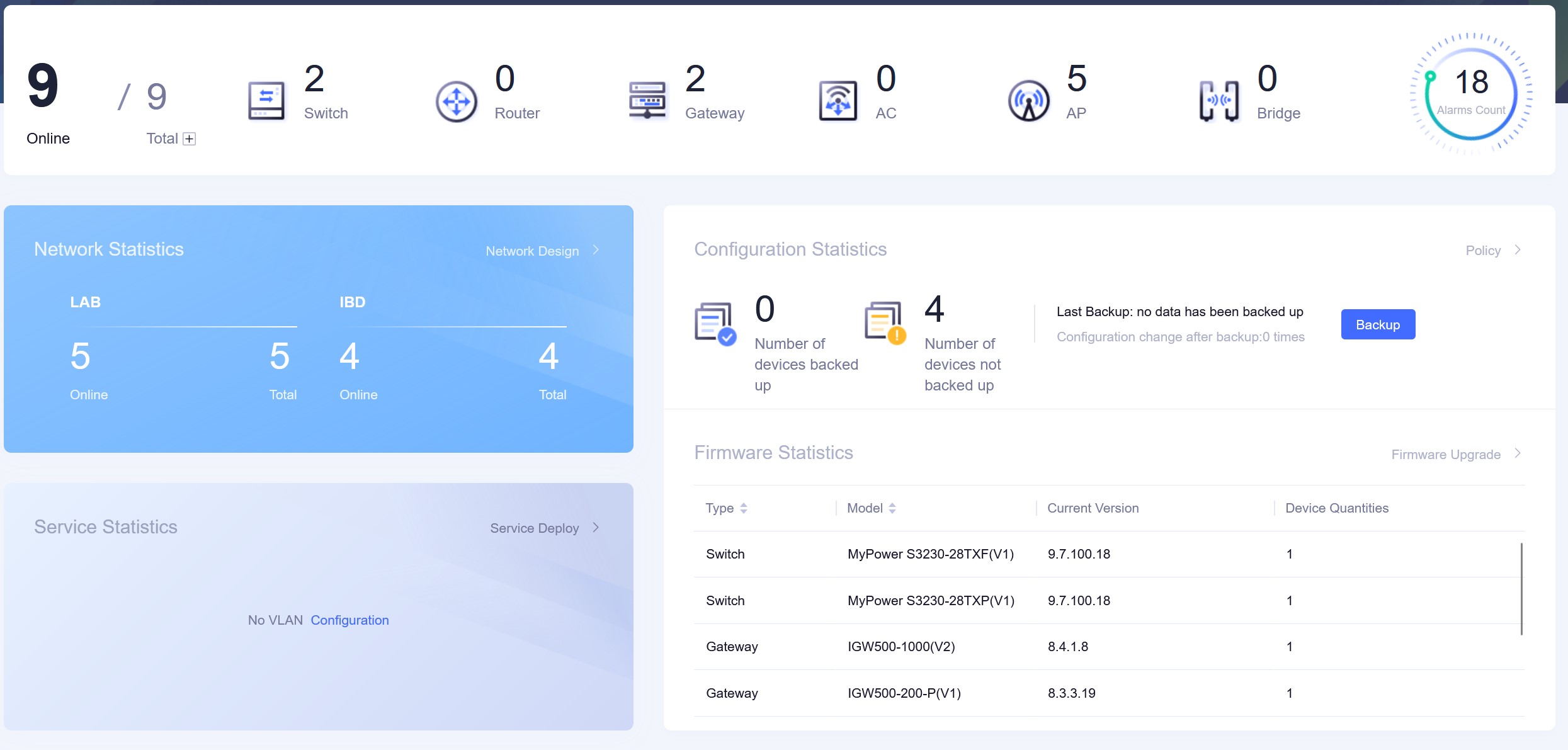The image size is (1568, 750).
Task: Click the devices not backed up count 4
Action: click(935, 309)
